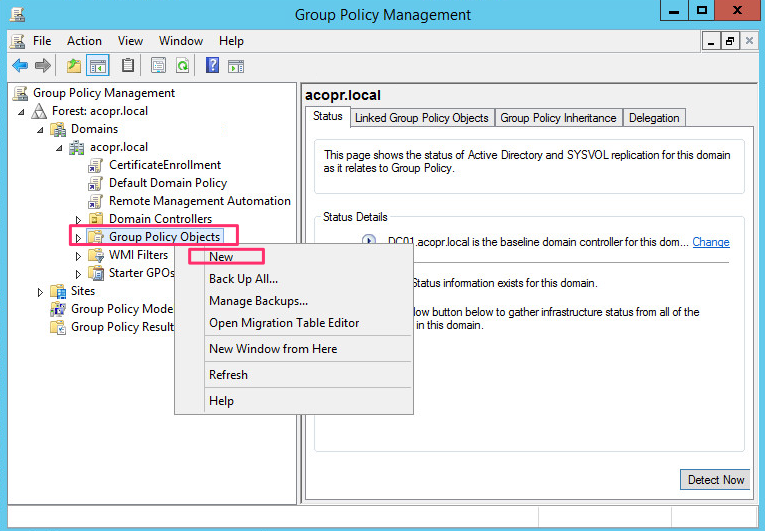Viewport: 765px width, 531px height.
Task: Click the Properties sheet toolbar icon
Action: [158, 65]
